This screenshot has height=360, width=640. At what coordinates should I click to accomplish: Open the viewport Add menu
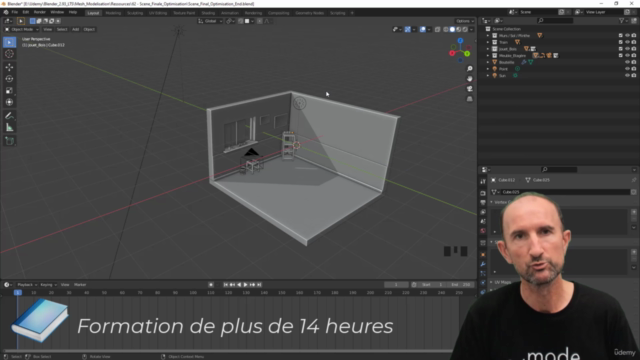(x=76, y=29)
